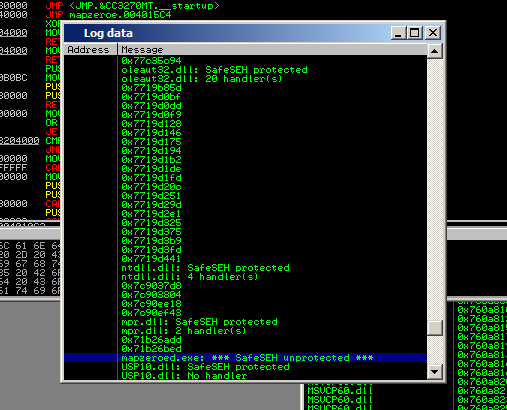507x410 pixels.
Task: Minimize the Log data window
Action: pyautogui.click(x=398, y=33)
